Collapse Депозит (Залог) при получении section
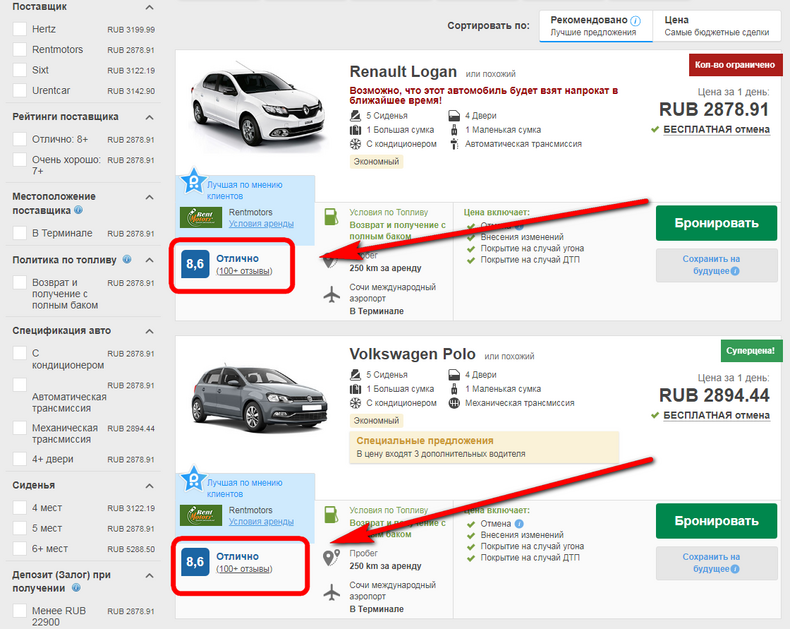Screen dimensions: 790x629 point(149,575)
